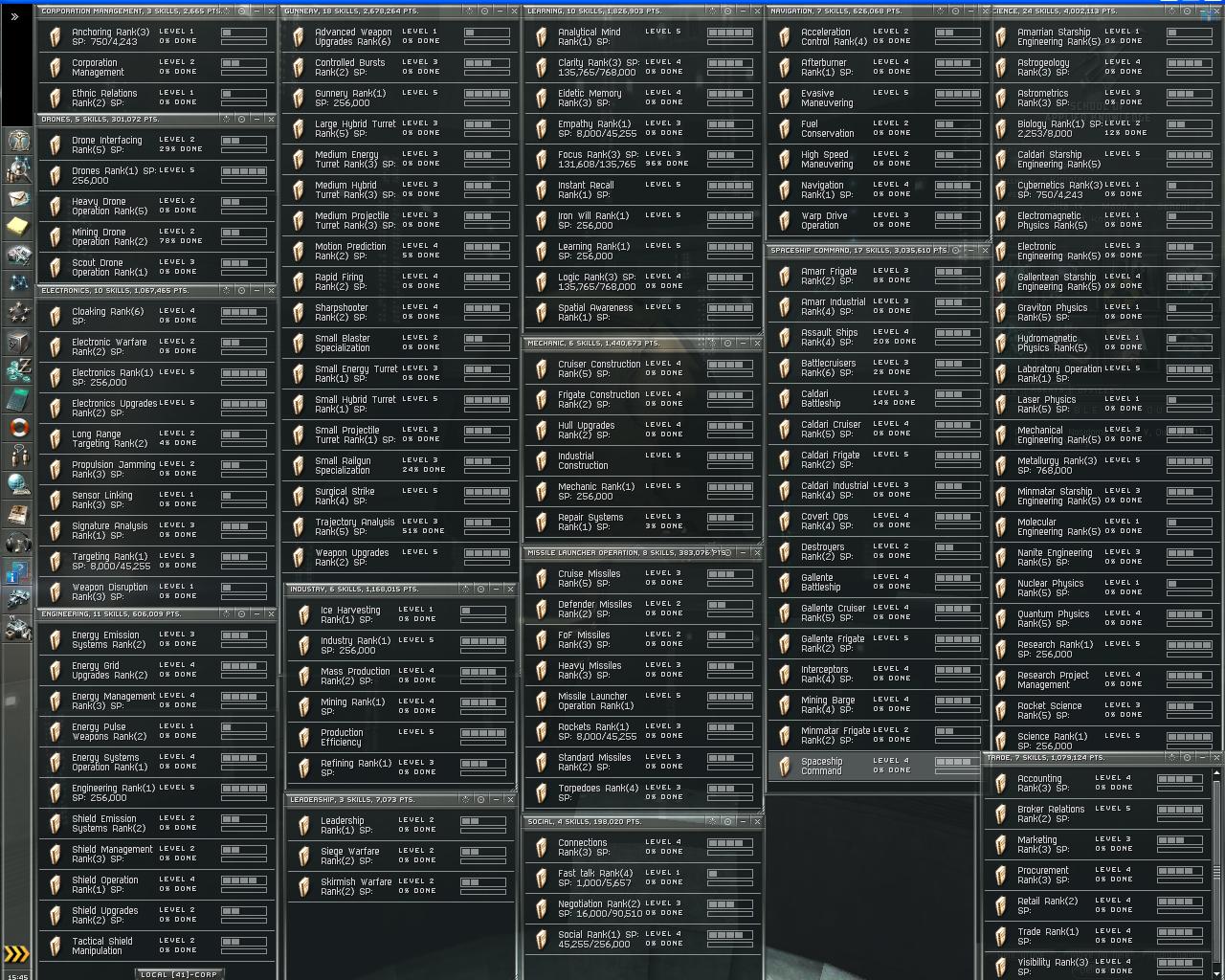Select the Negotiation Rank(2) skill row
Viewport: 1225px width, 980px height.
point(643,909)
